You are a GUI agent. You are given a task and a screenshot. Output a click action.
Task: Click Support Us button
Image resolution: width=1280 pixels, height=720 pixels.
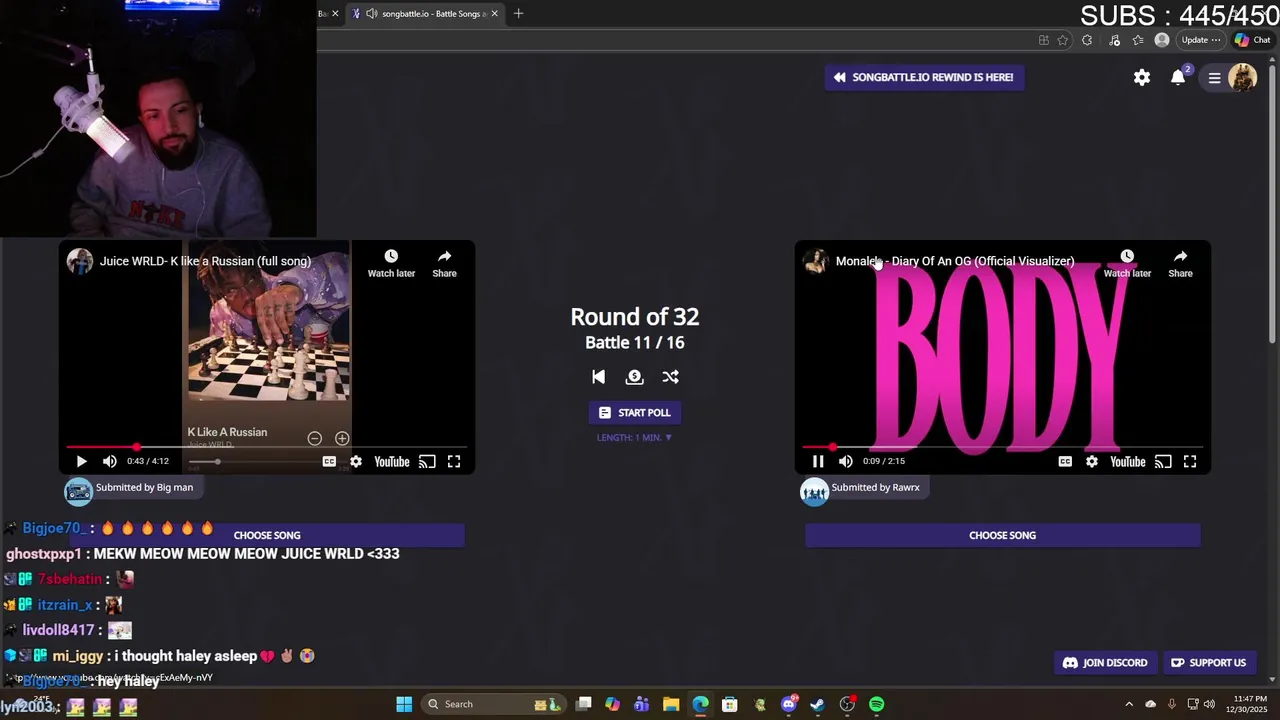(x=1208, y=663)
